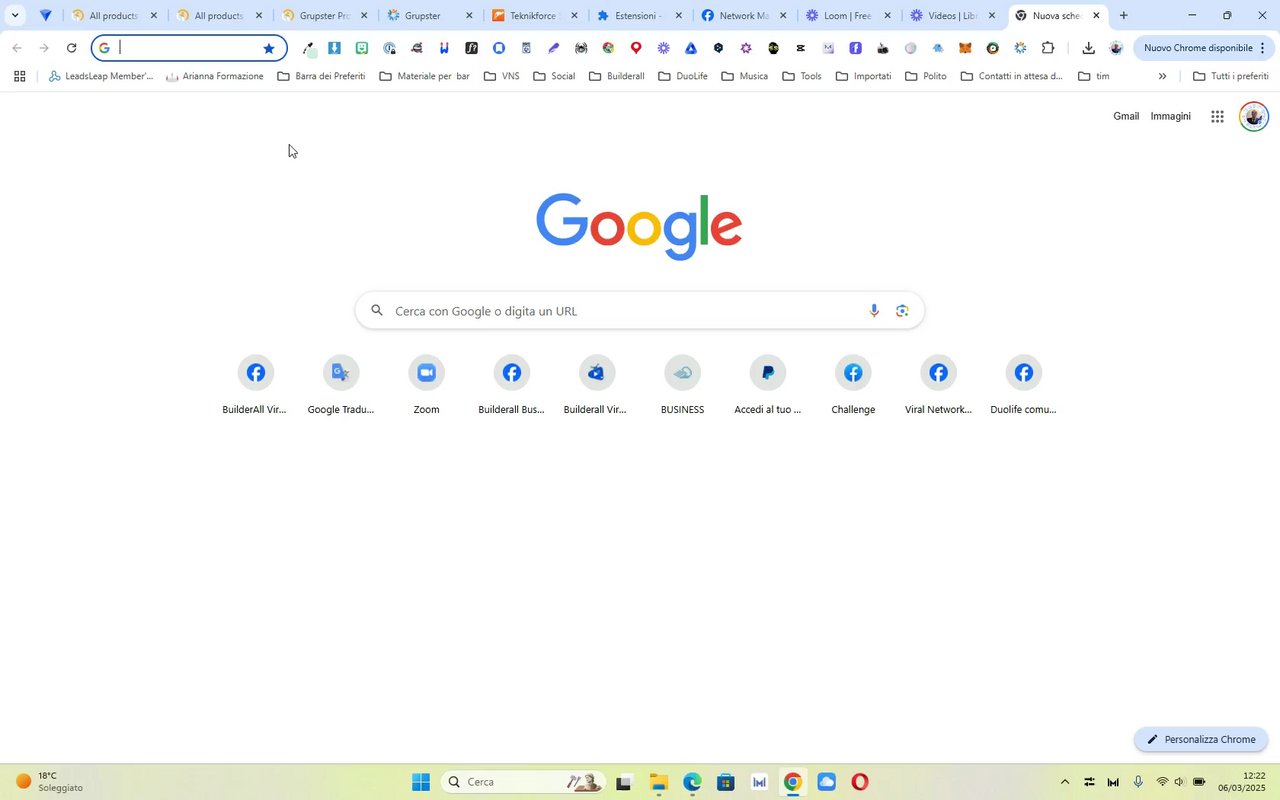This screenshot has width=1280, height=800.
Task: Open the Windows Start menu
Action: (421, 782)
